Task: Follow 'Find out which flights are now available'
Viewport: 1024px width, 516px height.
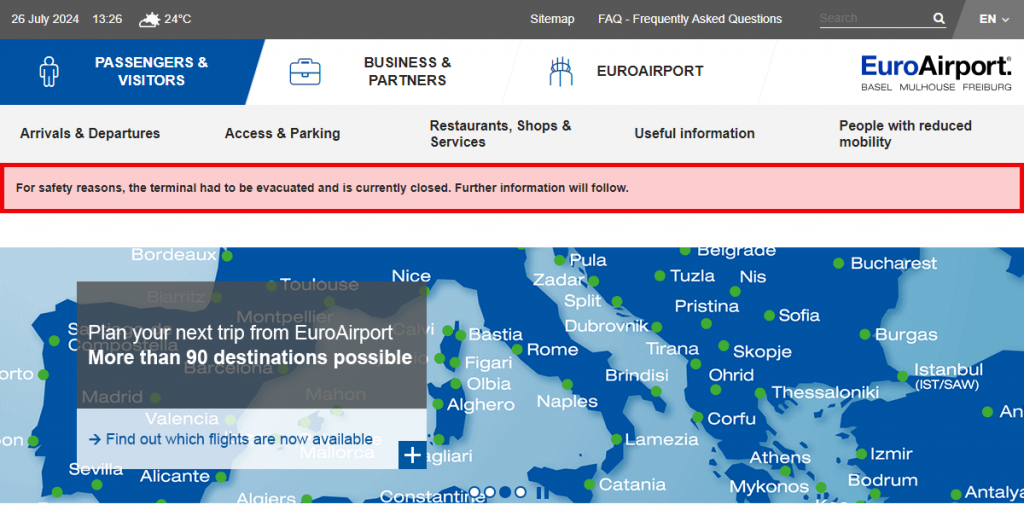Action: point(238,439)
